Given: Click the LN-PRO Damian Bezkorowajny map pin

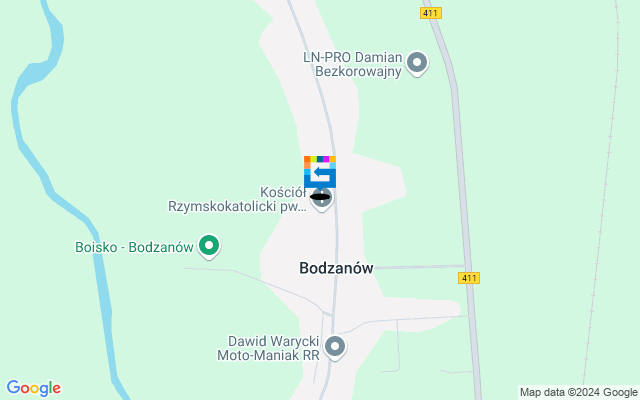Looking at the screenshot, I should pyautogui.click(x=417, y=64).
